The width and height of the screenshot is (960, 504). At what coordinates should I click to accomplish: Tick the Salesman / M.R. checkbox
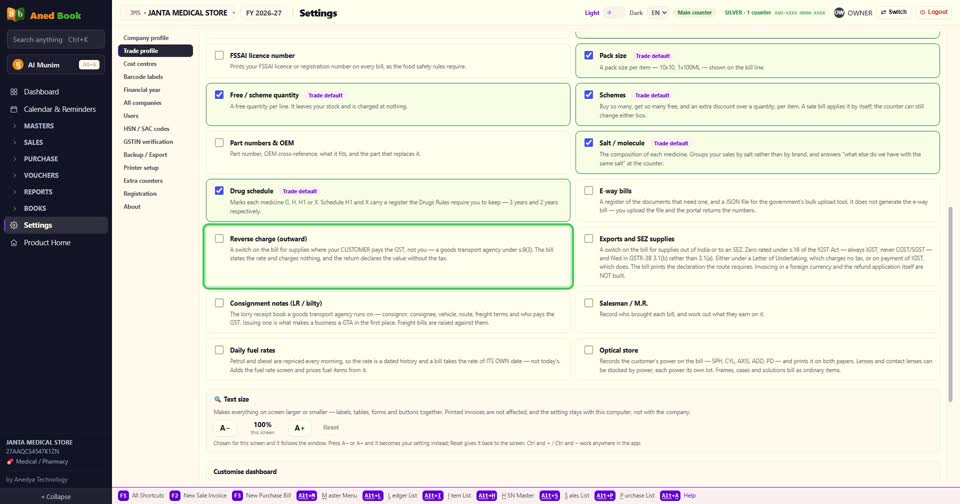point(588,303)
